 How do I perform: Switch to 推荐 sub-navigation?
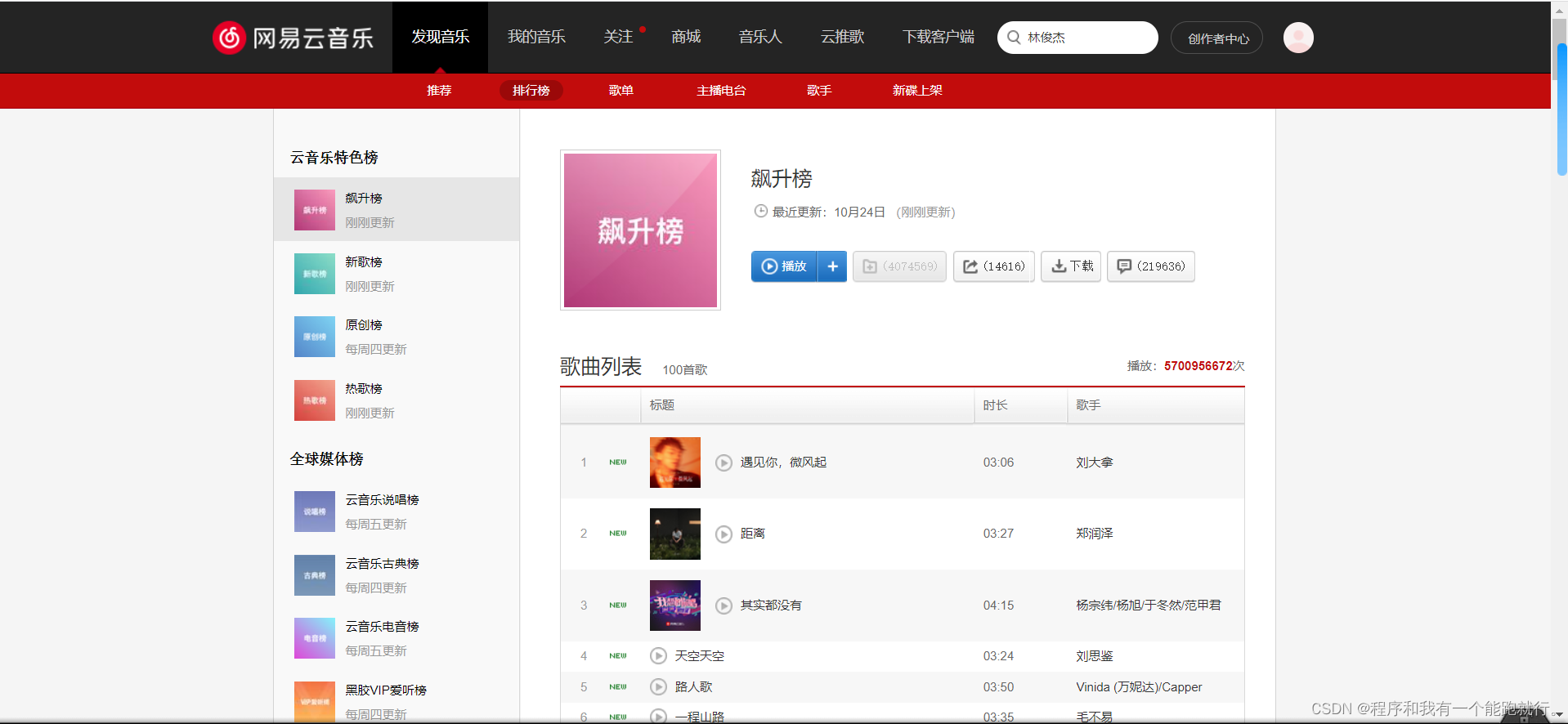tap(439, 91)
